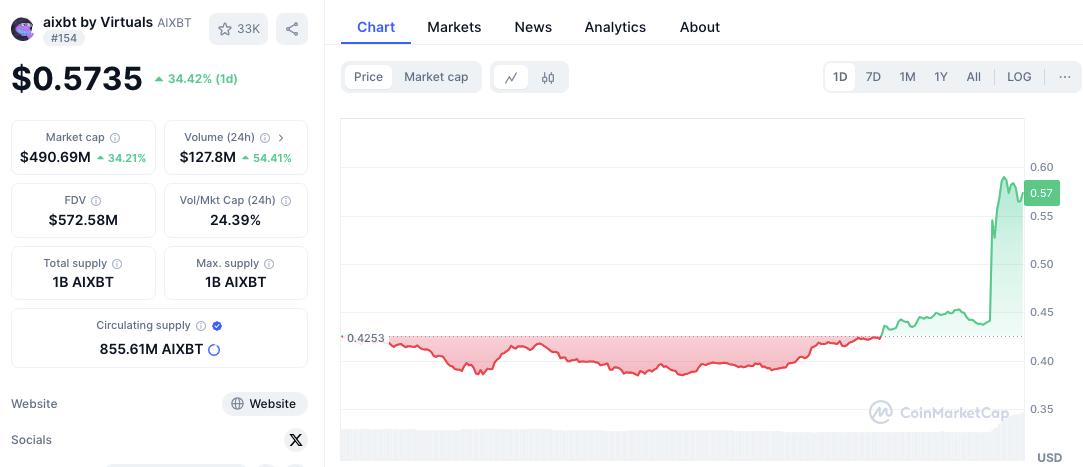Switch to line chart view icon

pyautogui.click(x=511, y=77)
